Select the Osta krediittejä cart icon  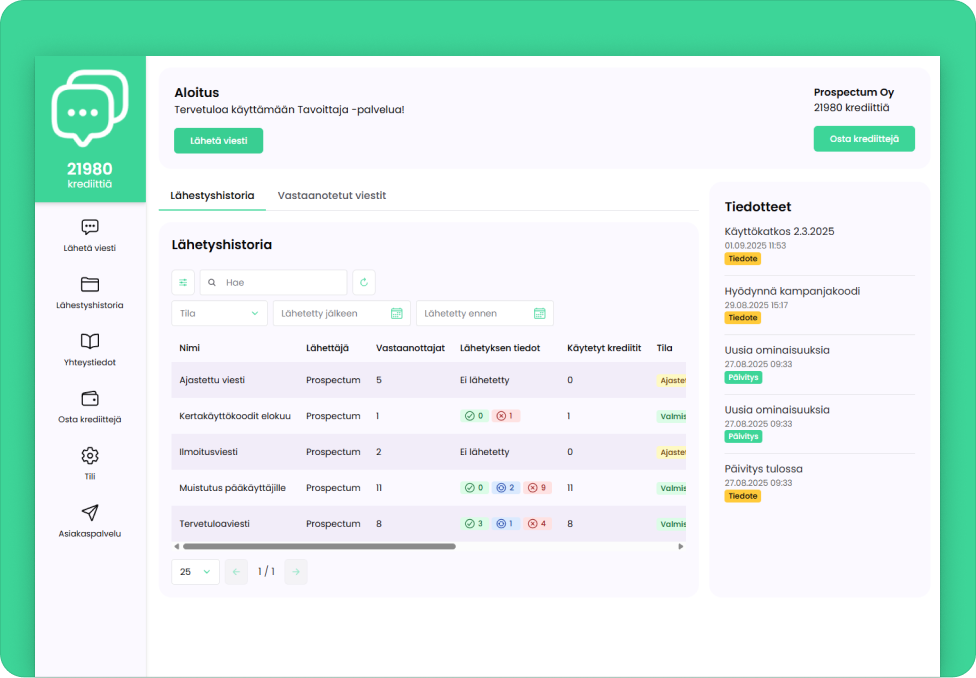(x=89, y=400)
